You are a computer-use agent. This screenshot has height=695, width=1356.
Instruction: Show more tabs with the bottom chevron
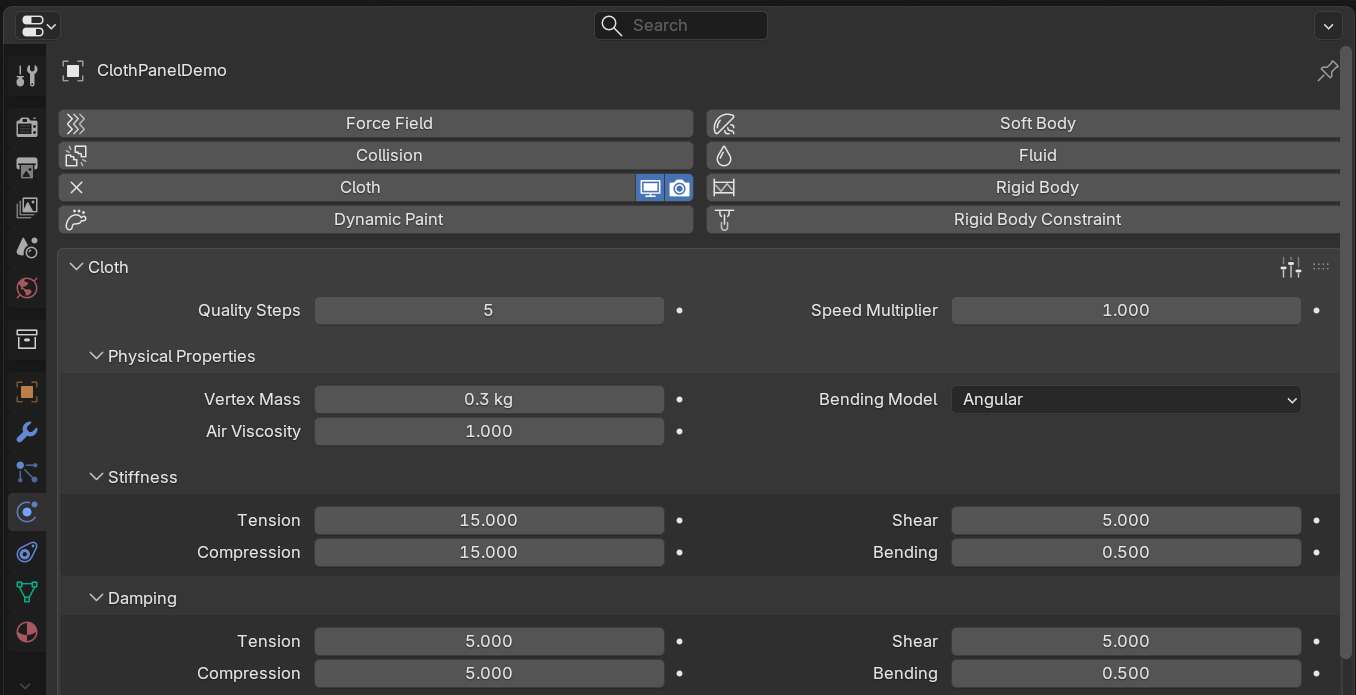coord(26,686)
